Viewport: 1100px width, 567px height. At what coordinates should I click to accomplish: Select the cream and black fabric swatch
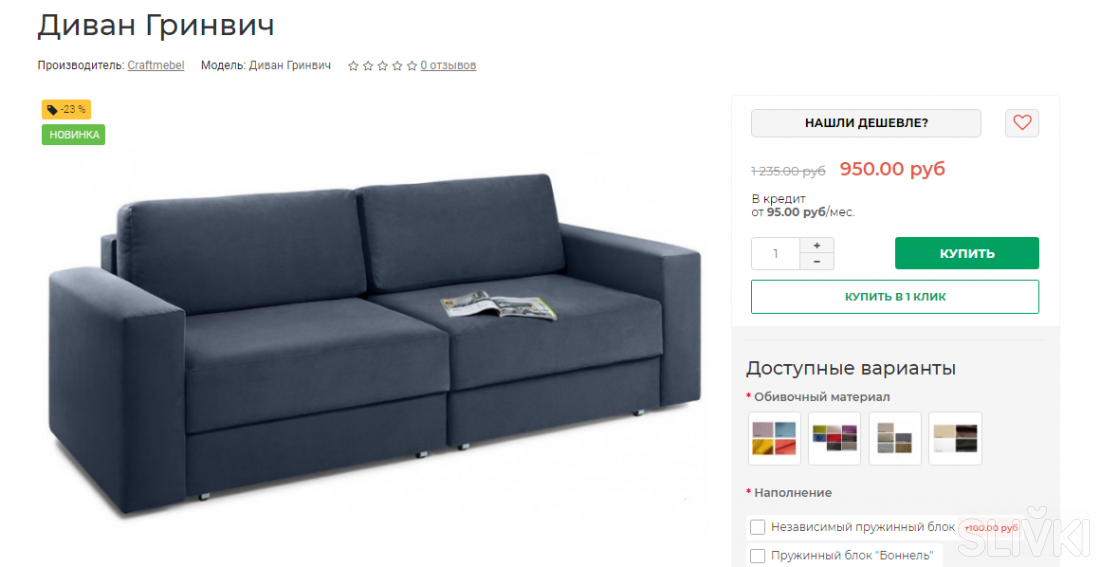[955, 439]
